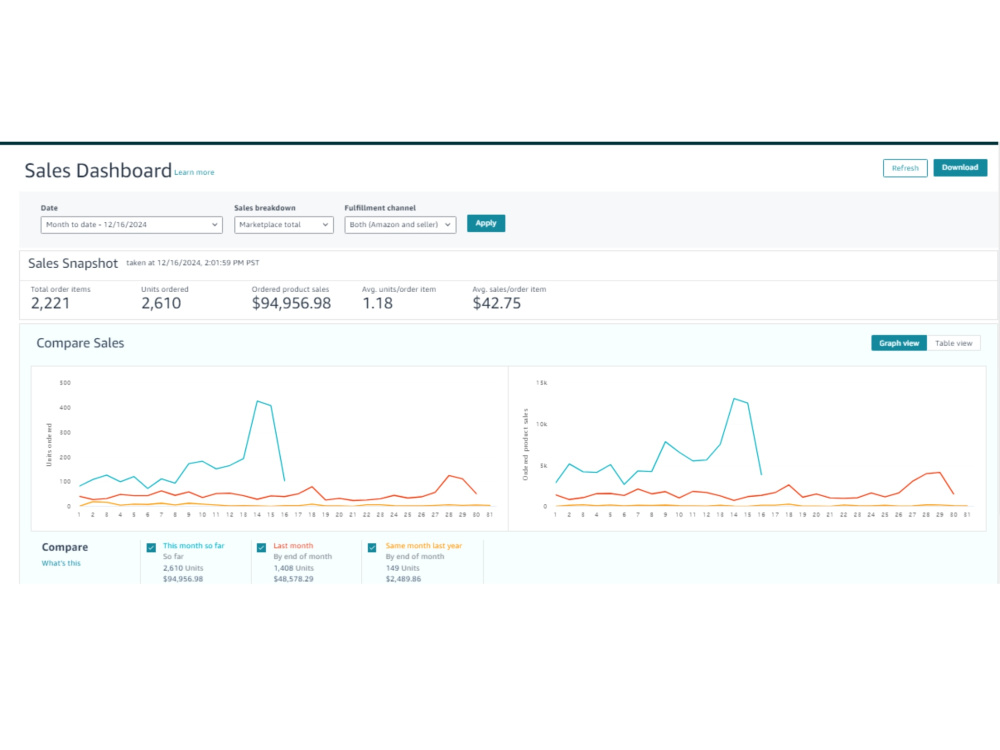Image resolution: width=1000 pixels, height=750 pixels.
Task: Switch to Graph view
Action: coord(899,343)
